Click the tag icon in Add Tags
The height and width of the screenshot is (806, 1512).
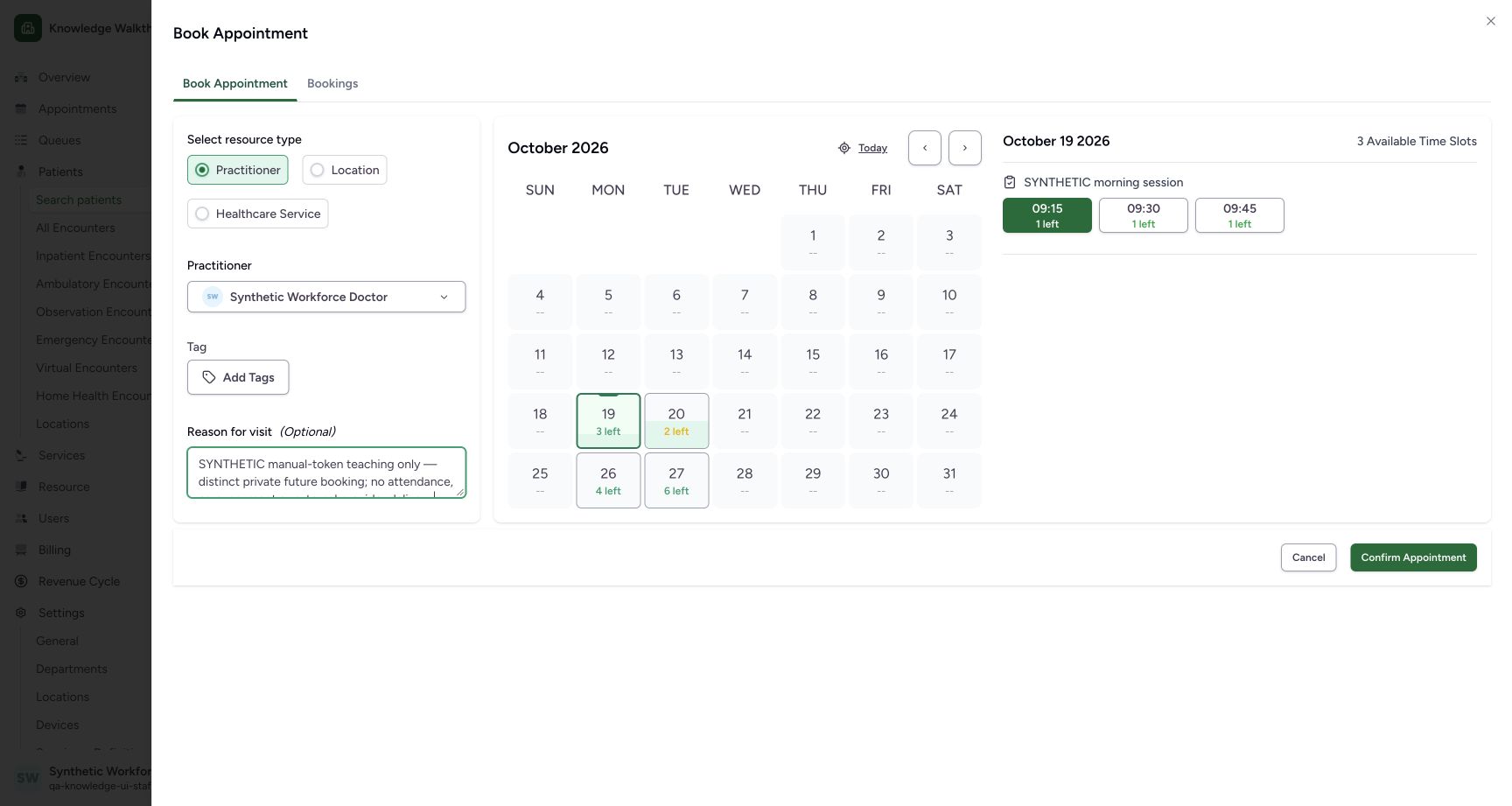click(209, 377)
